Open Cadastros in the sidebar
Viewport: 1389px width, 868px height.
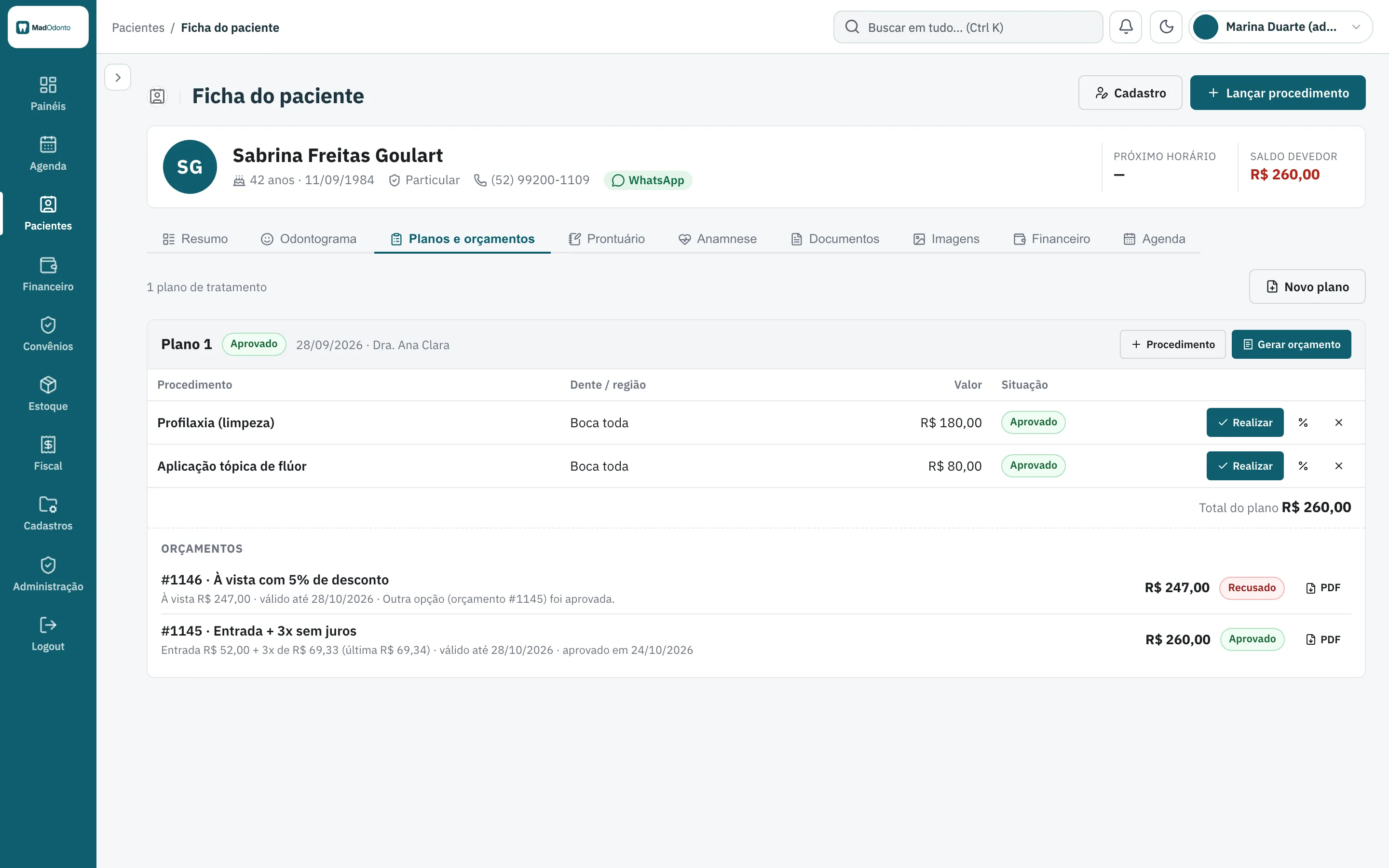click(48, 513)
